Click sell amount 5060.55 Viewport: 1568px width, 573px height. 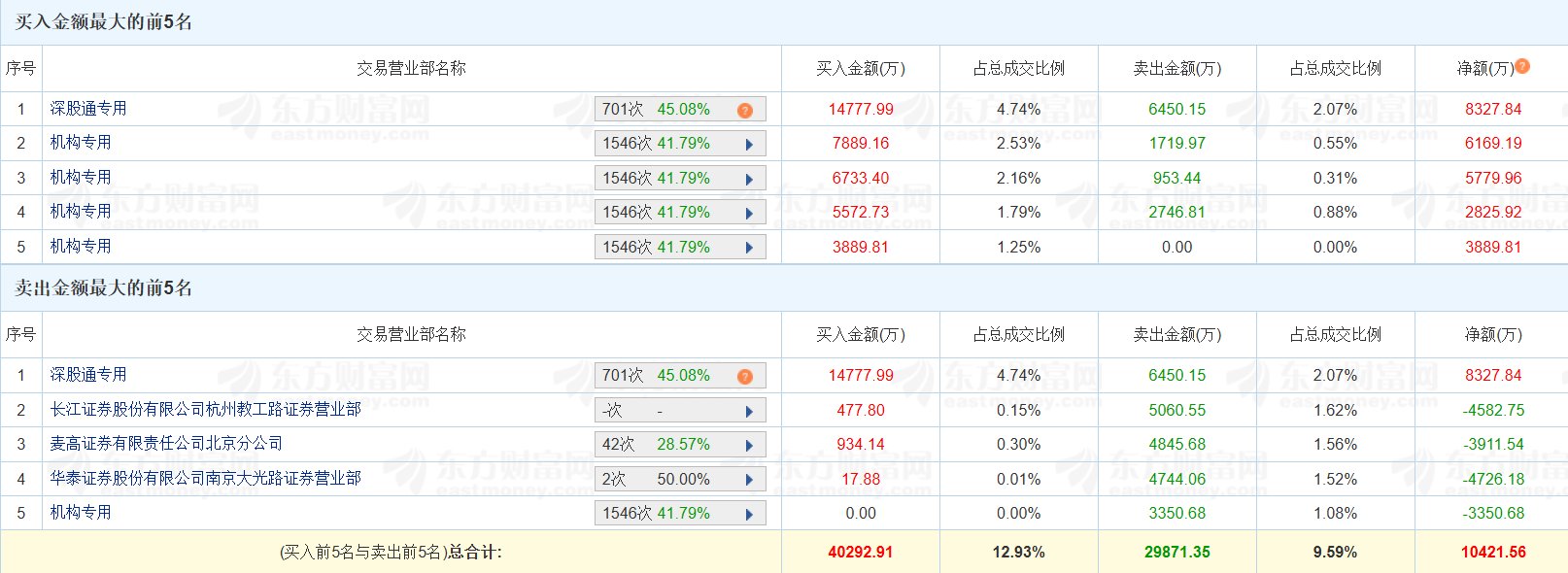(x=1177, y=410)
